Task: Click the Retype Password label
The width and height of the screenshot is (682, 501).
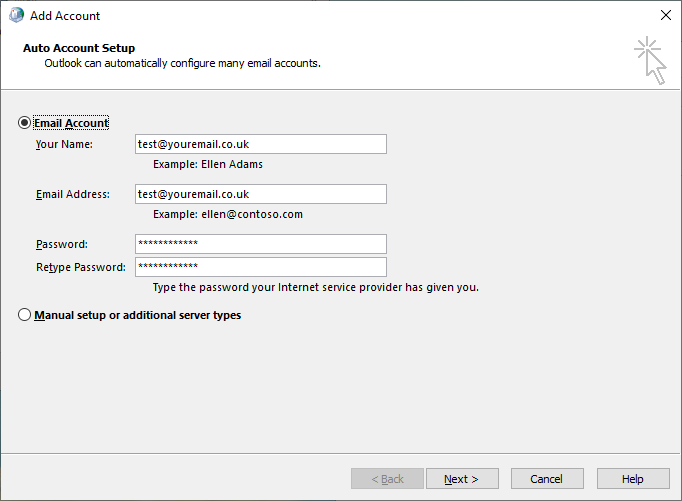Action: pyautogui.click(x=80, y=267)
